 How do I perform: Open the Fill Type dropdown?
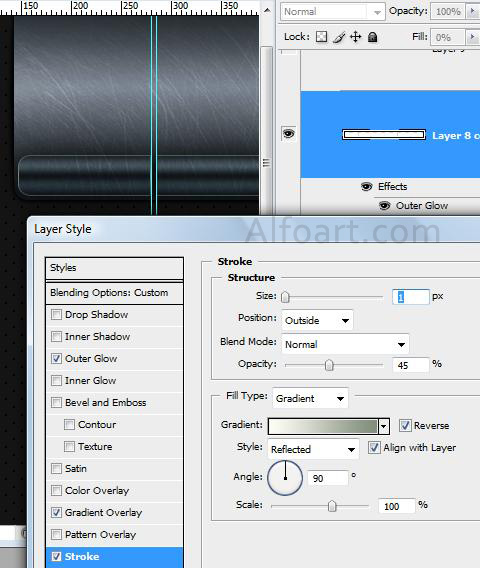click(x=310, y=398)
